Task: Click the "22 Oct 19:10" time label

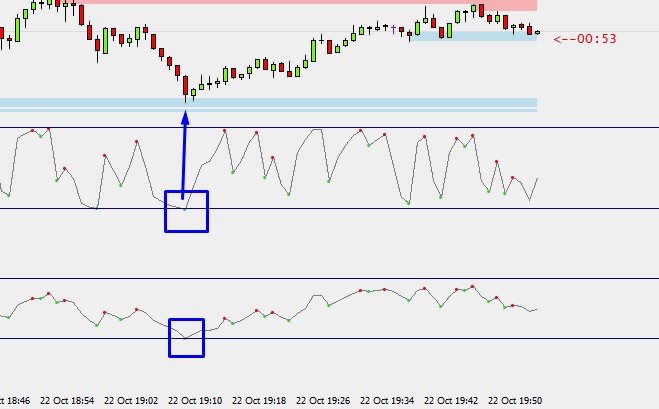Action: point(195,401)
